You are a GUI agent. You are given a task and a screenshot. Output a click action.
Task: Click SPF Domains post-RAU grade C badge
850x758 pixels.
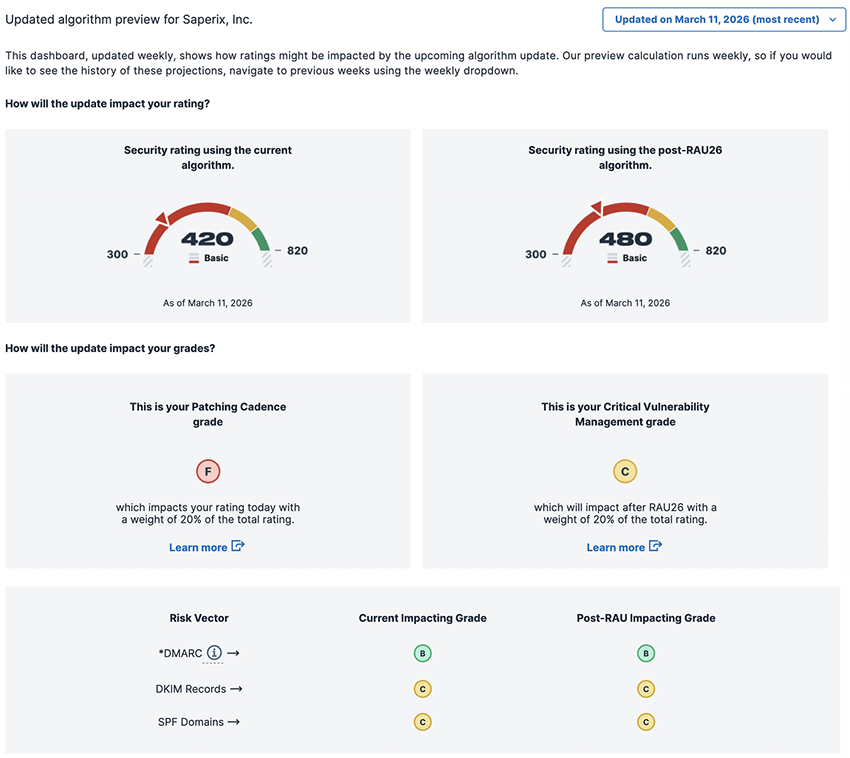click(x=646, y=722)
